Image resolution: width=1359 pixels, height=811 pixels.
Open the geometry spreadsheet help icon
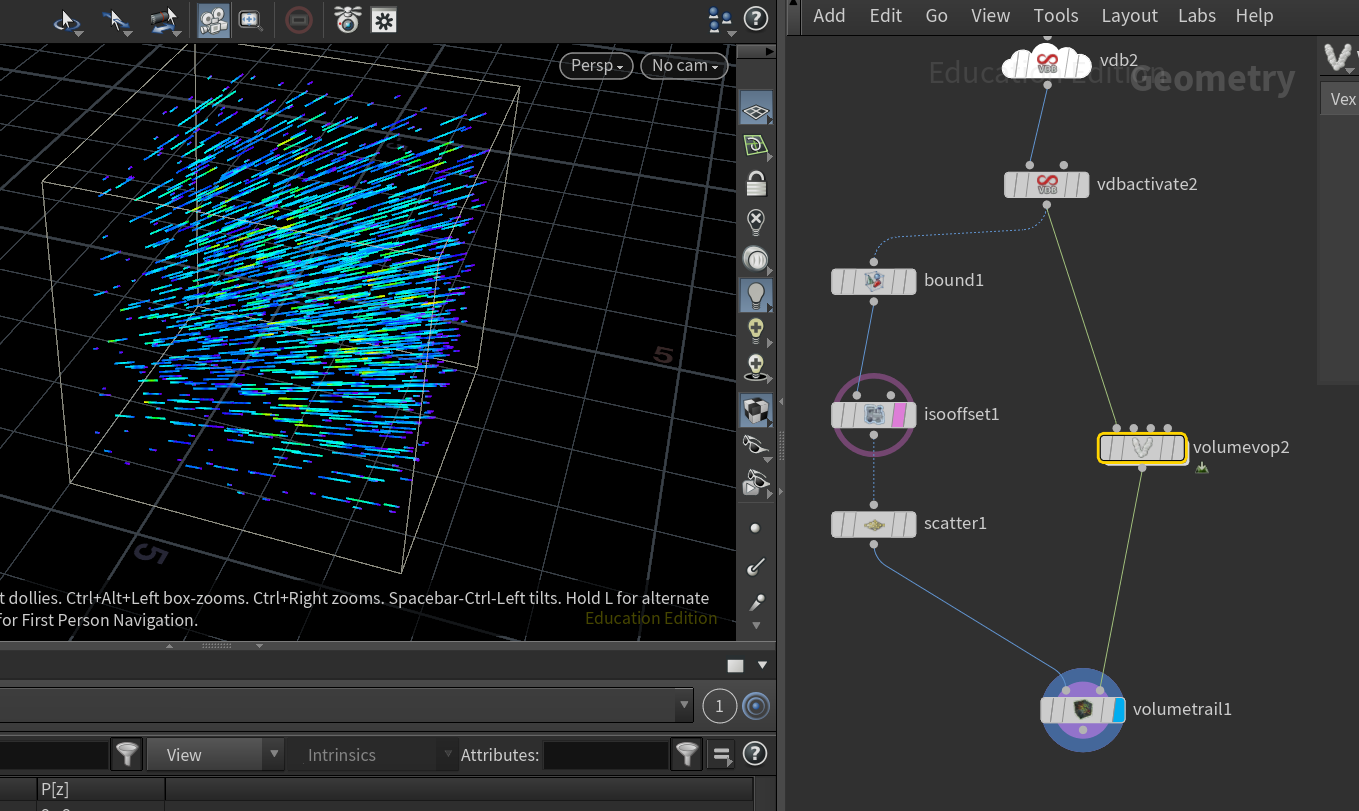[756, 754]
